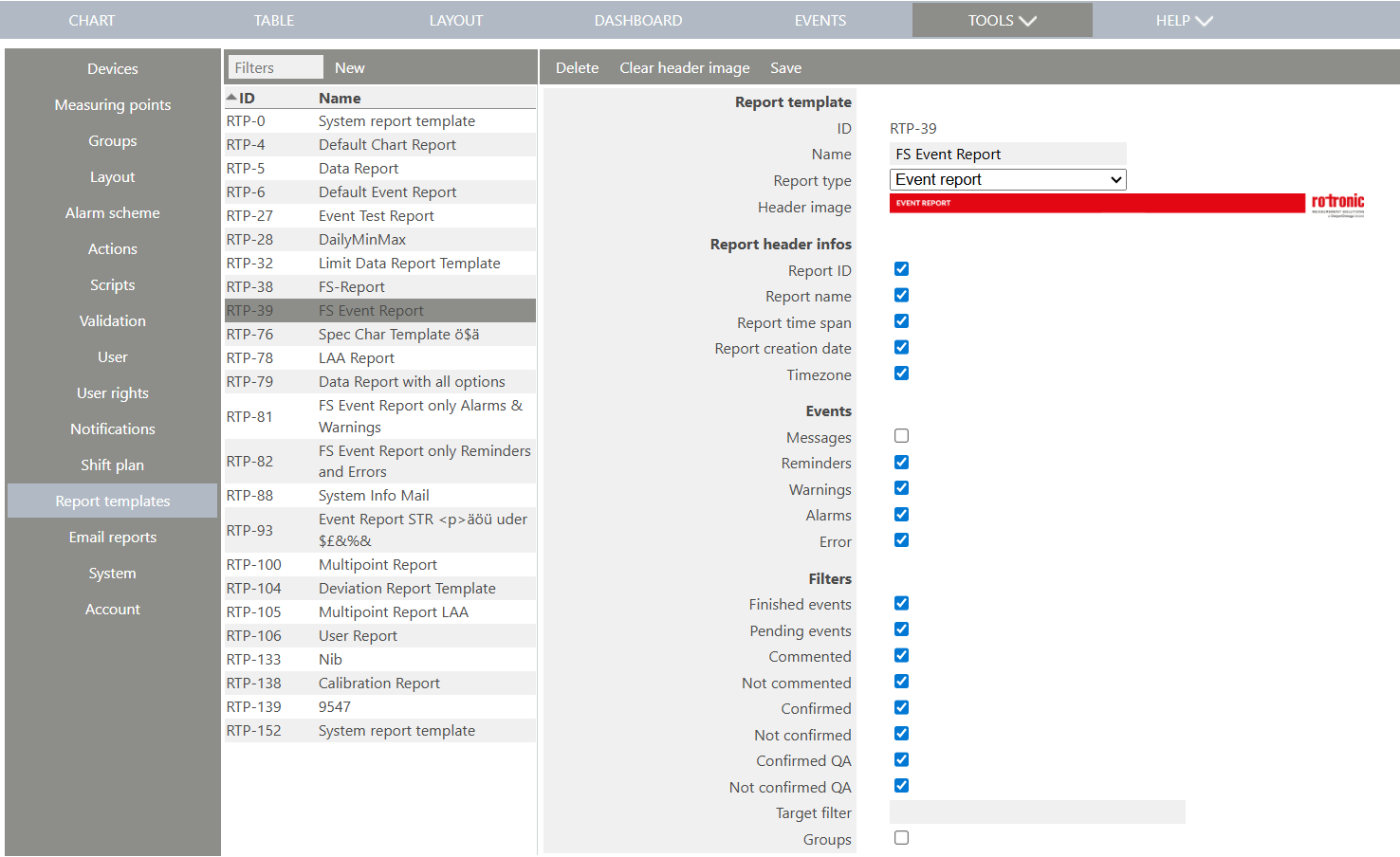This screenshot has height=857, width=1400.
Task: Click Clear header image
Action: point(685,67)
